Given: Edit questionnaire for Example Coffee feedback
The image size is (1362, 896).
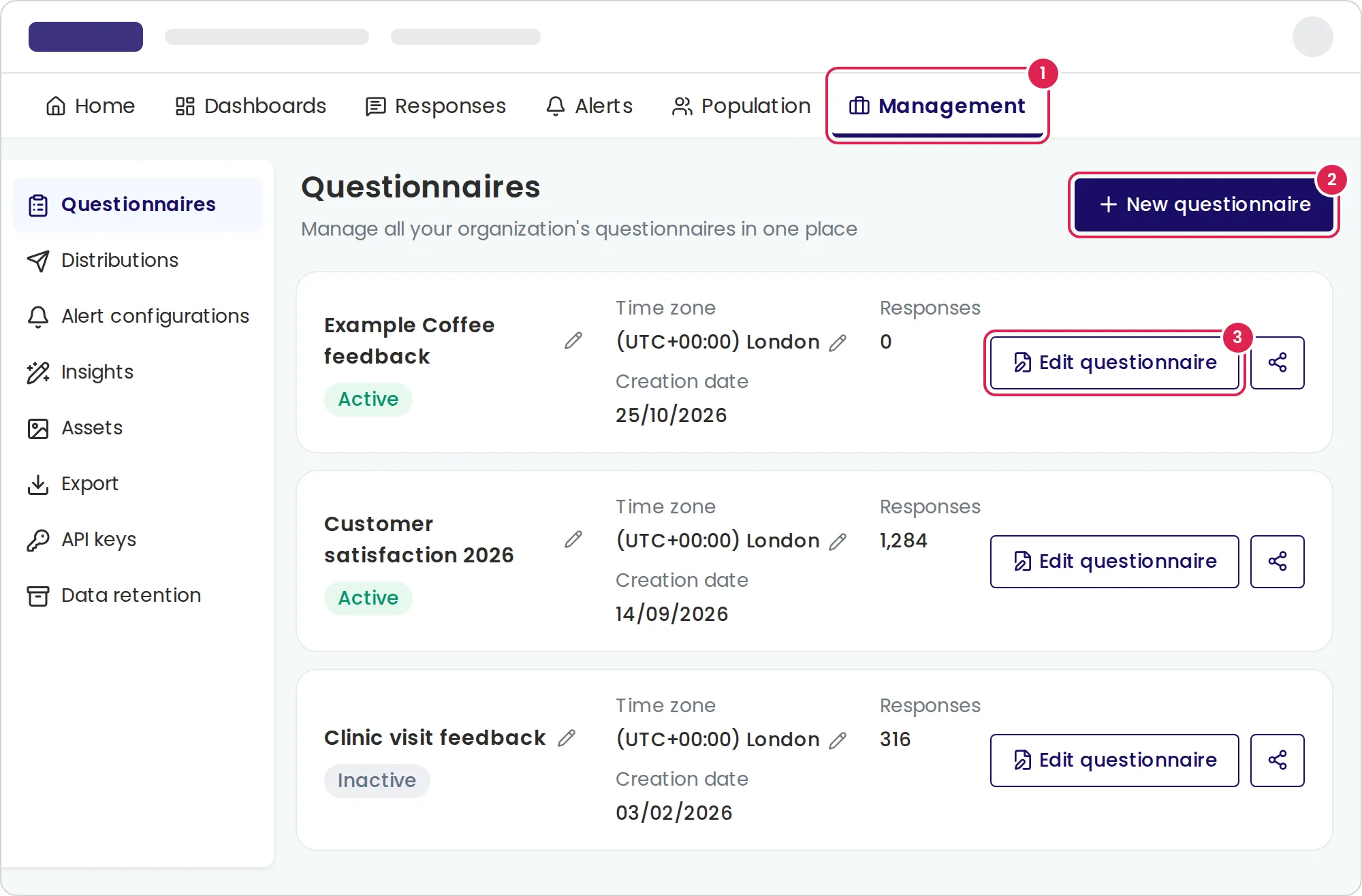Looking at the screenshot, I should pyautogui.click(x=1114, y=362).
